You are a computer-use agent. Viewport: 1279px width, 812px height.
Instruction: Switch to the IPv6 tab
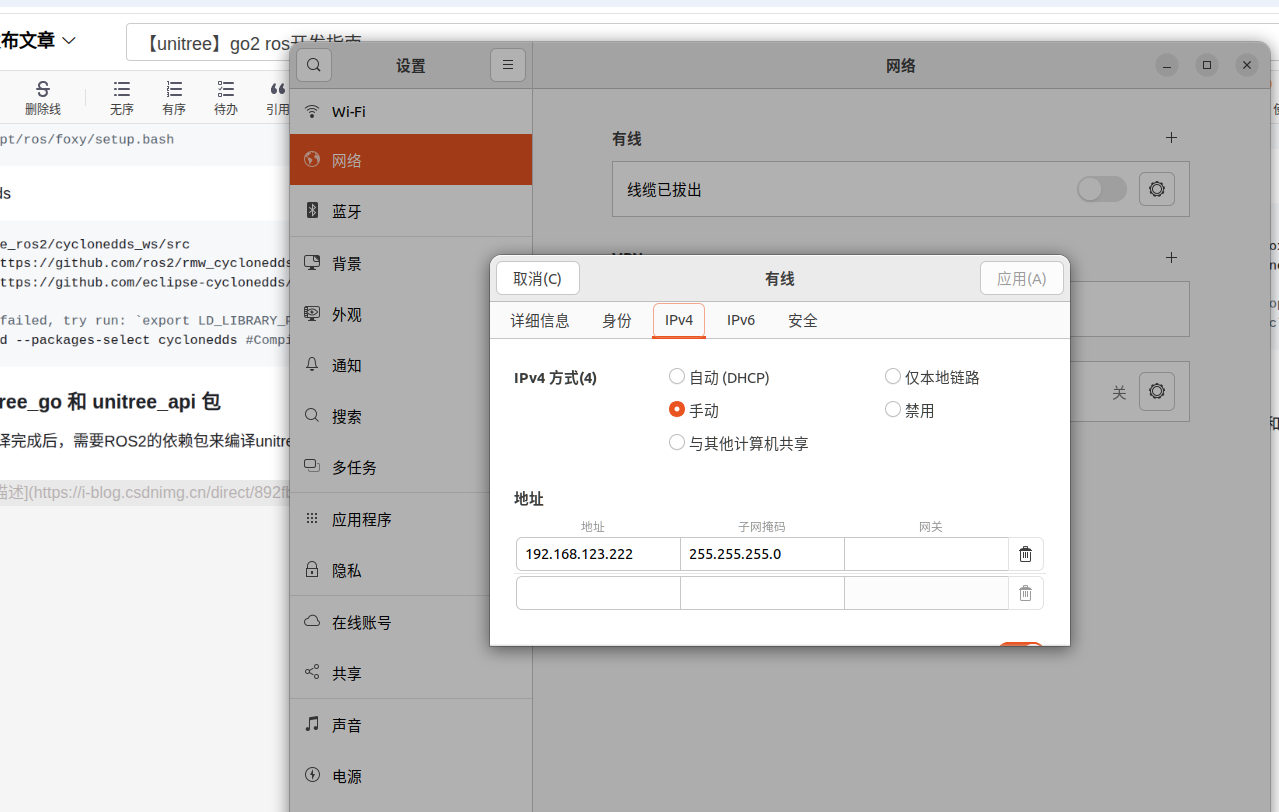pyautogui.click(x=740, y=320)
